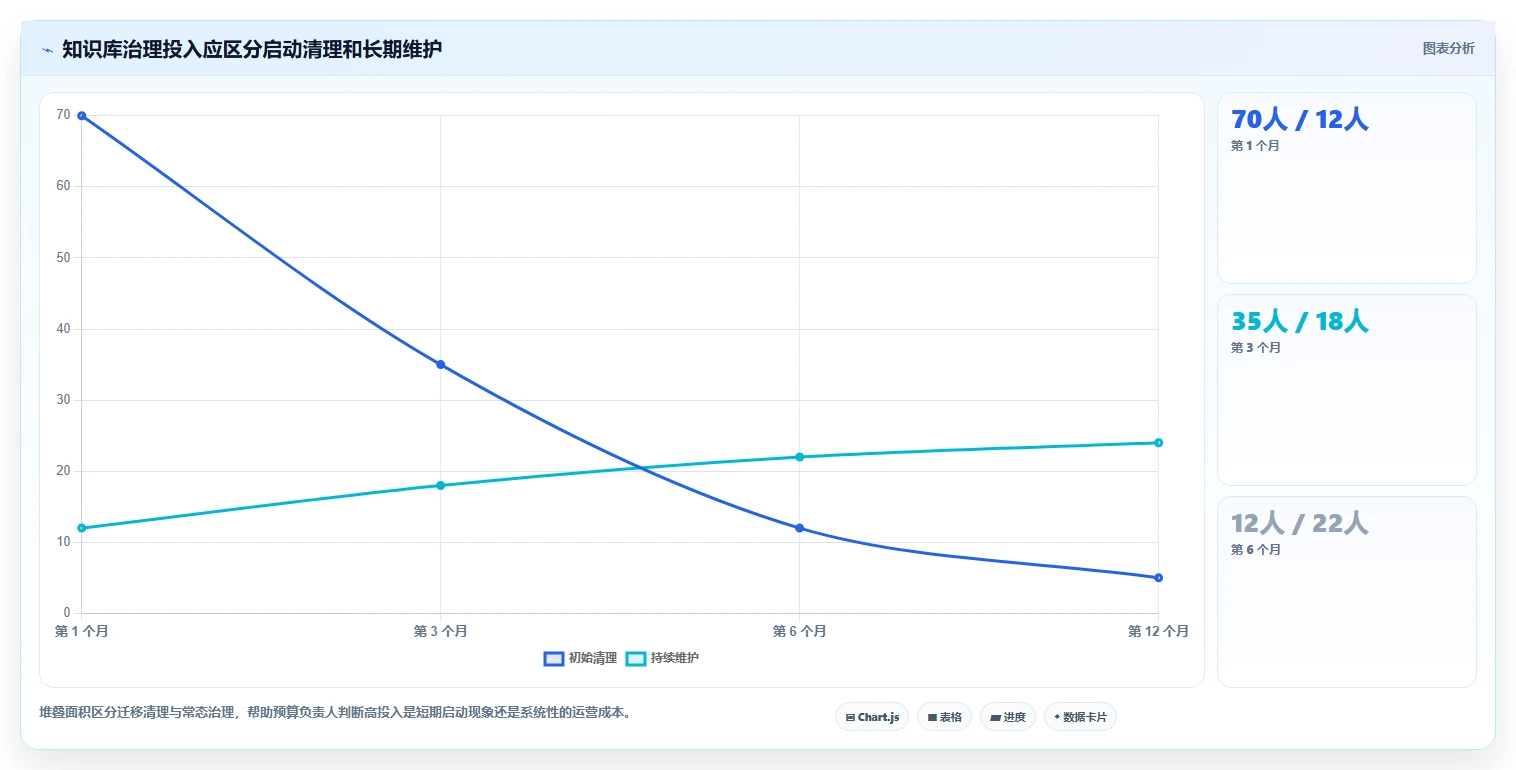Click the 初始清理 data point at 70
The image size is (1516, 770).
[x=81, y=116]
